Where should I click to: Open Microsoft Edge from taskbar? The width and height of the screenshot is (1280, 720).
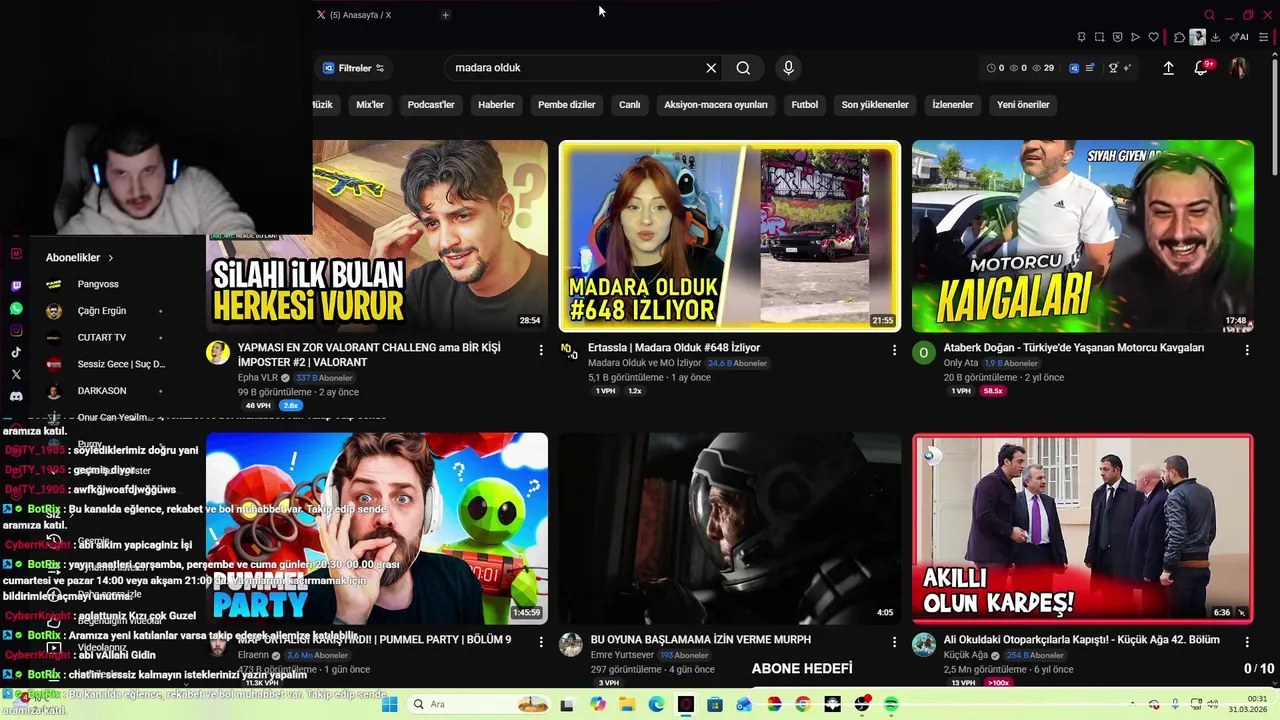[656, 704]
